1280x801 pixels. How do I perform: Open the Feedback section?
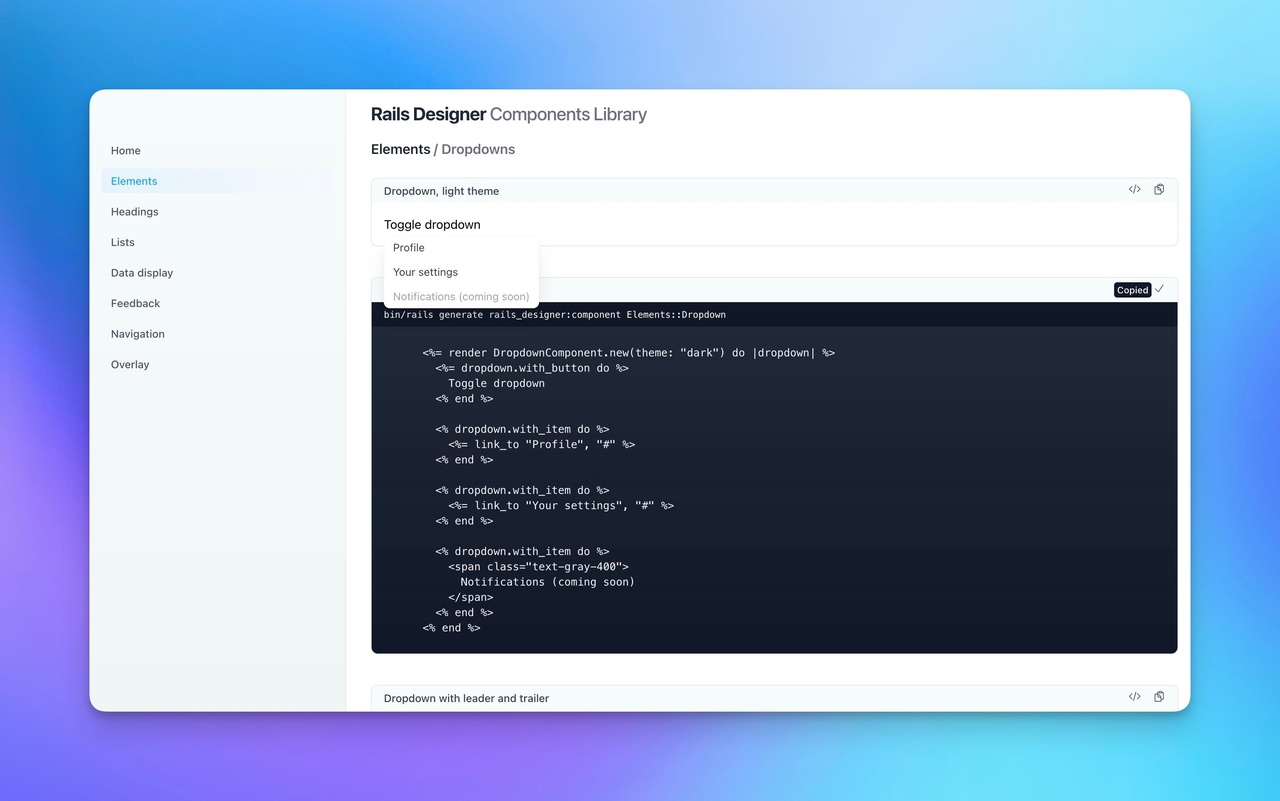[x=135, y=303]
